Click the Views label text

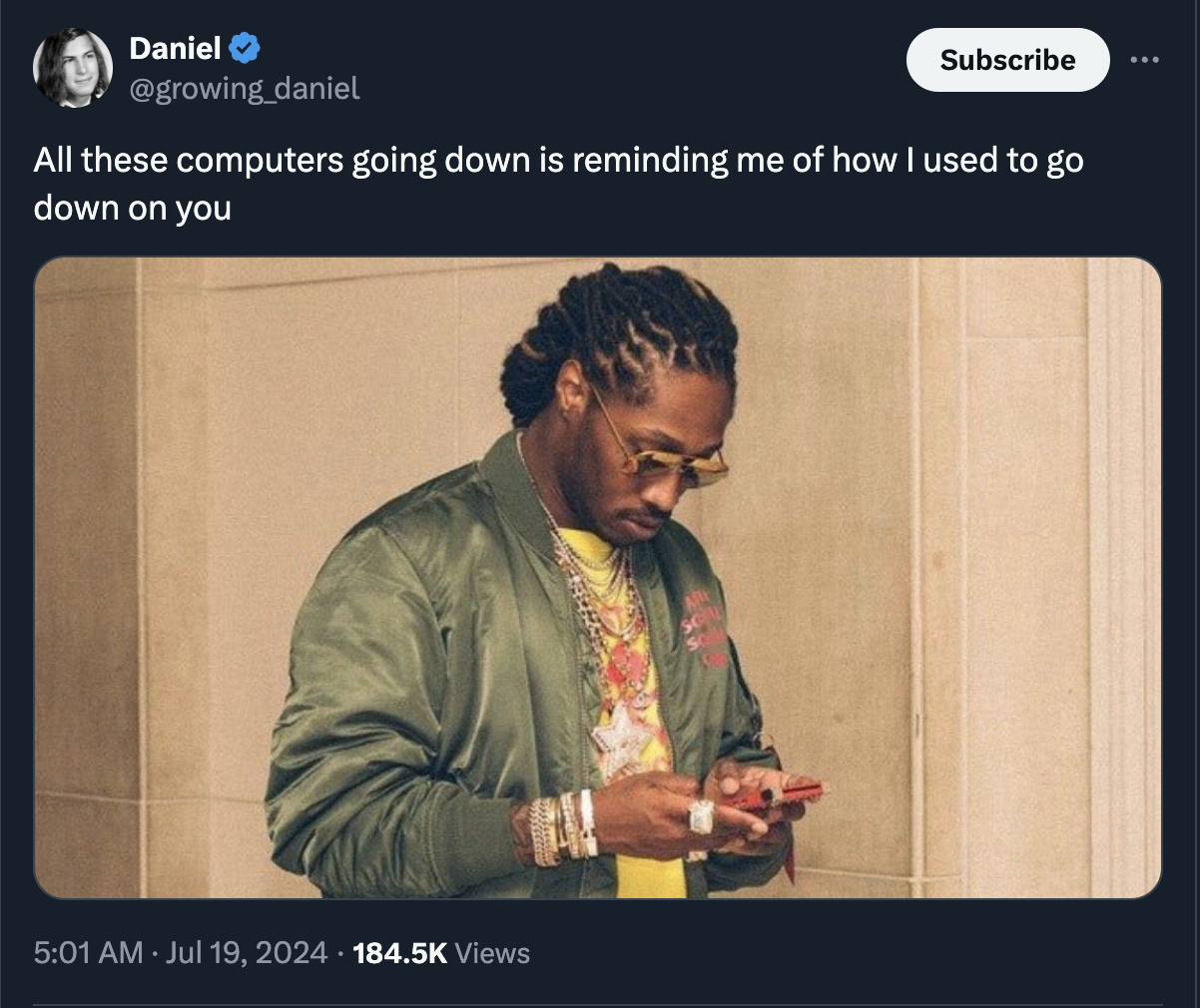pos(492,953)
